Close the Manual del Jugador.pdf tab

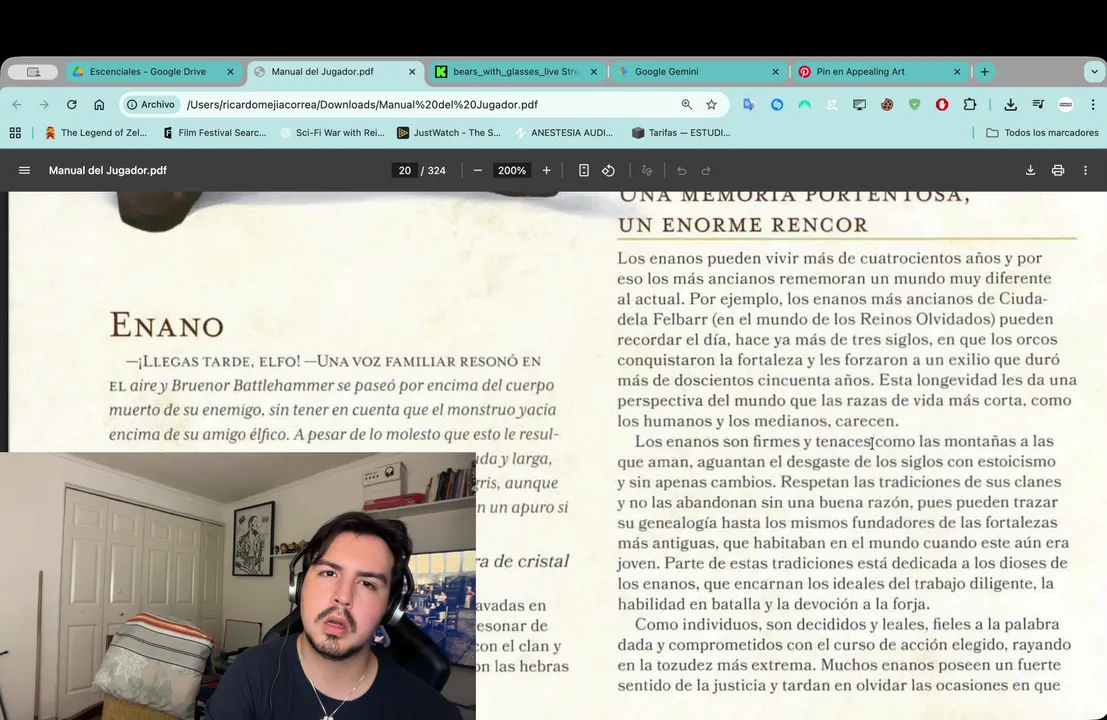tap(412, 71)
